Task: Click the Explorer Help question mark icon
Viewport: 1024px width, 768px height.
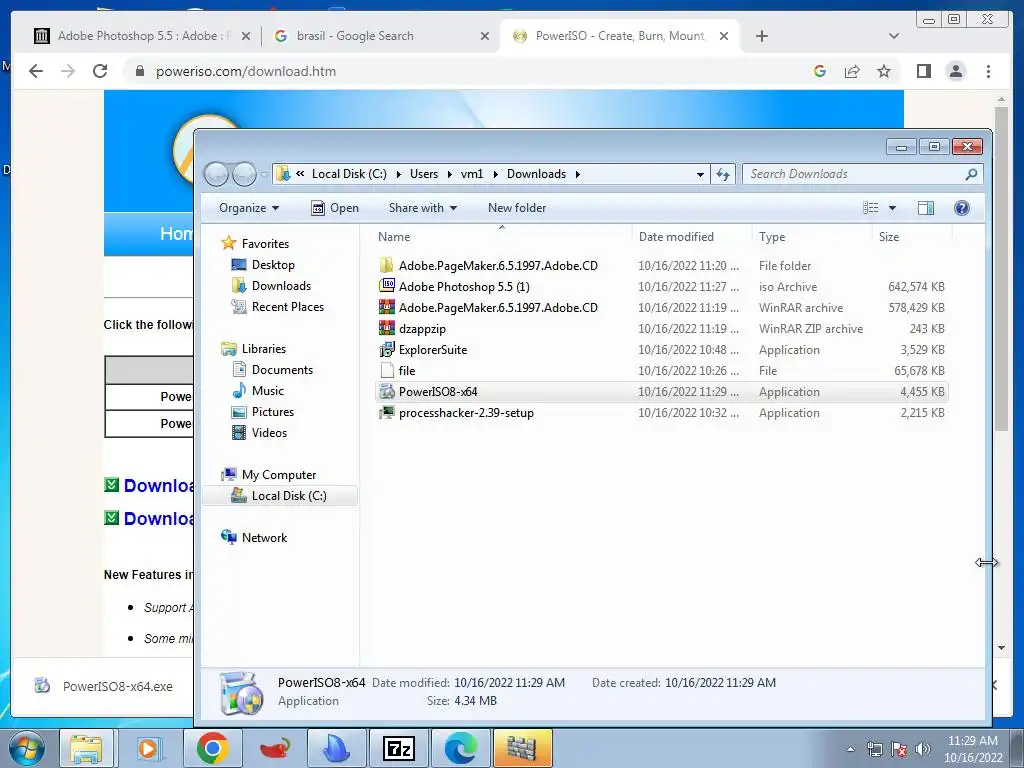Action: pyautogui.click(x=961, y=208)
